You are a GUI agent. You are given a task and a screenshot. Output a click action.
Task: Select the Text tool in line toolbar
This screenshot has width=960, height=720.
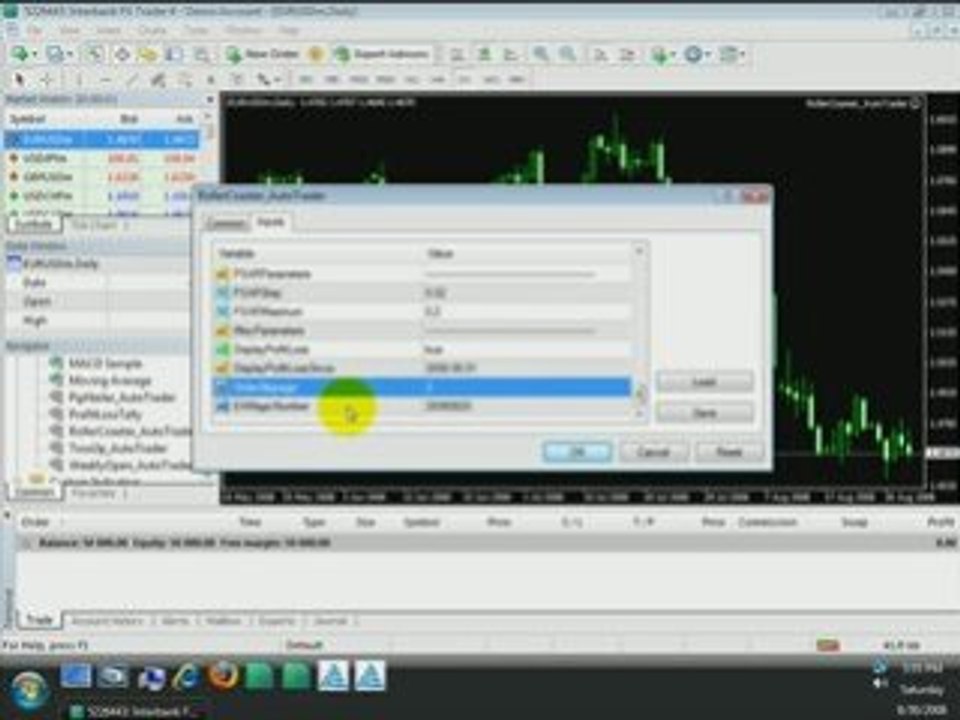coord(211,80)
